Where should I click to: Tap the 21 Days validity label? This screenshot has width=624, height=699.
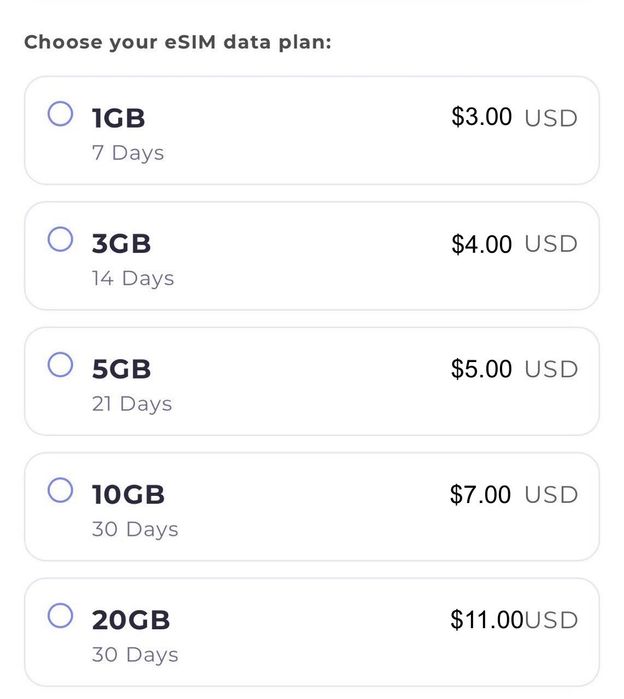(131, 404)
